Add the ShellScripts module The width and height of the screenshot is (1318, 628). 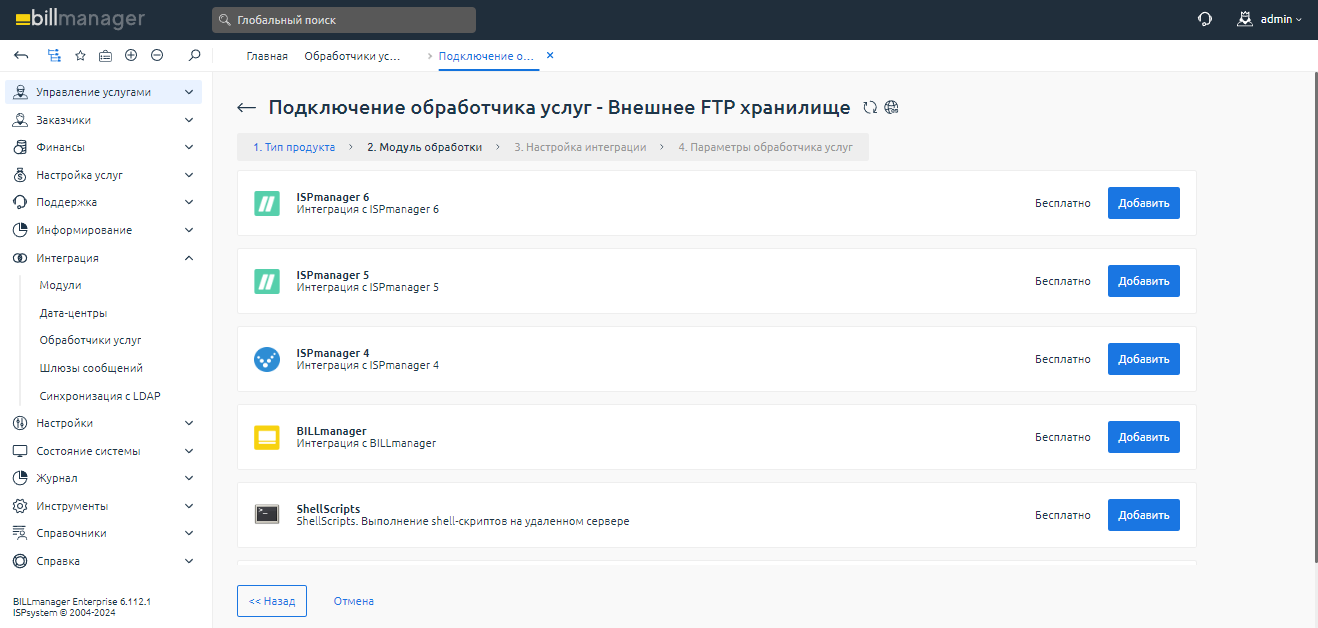pos(1143,515)
